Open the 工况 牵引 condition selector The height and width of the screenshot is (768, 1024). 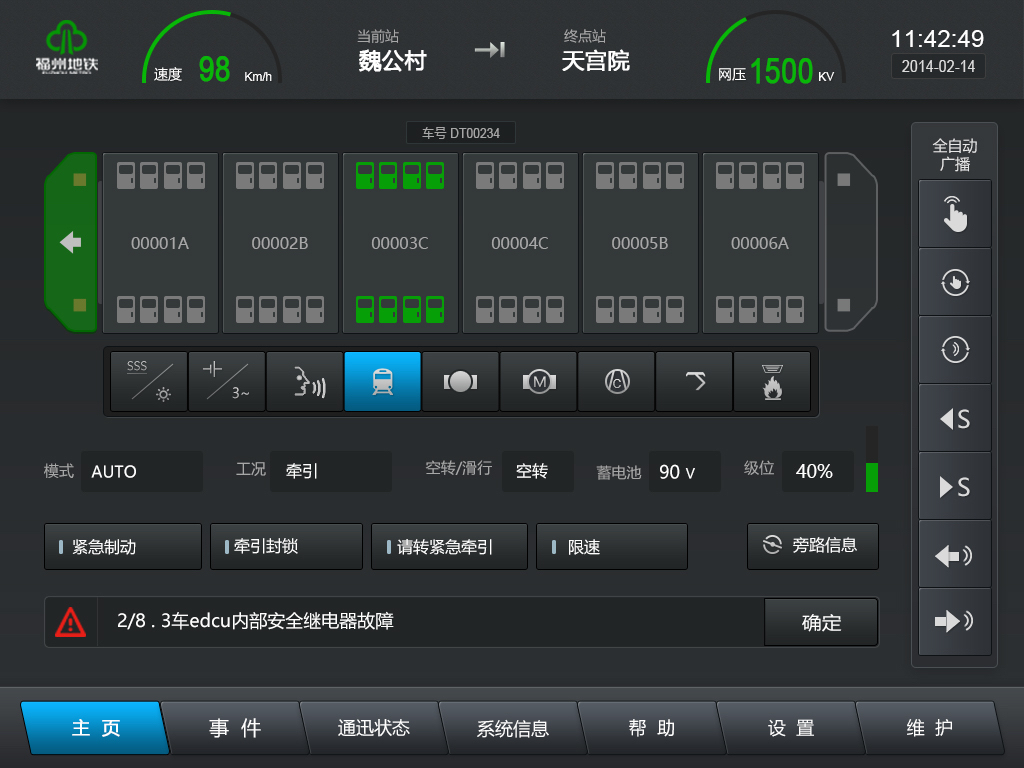click(330, 471)
